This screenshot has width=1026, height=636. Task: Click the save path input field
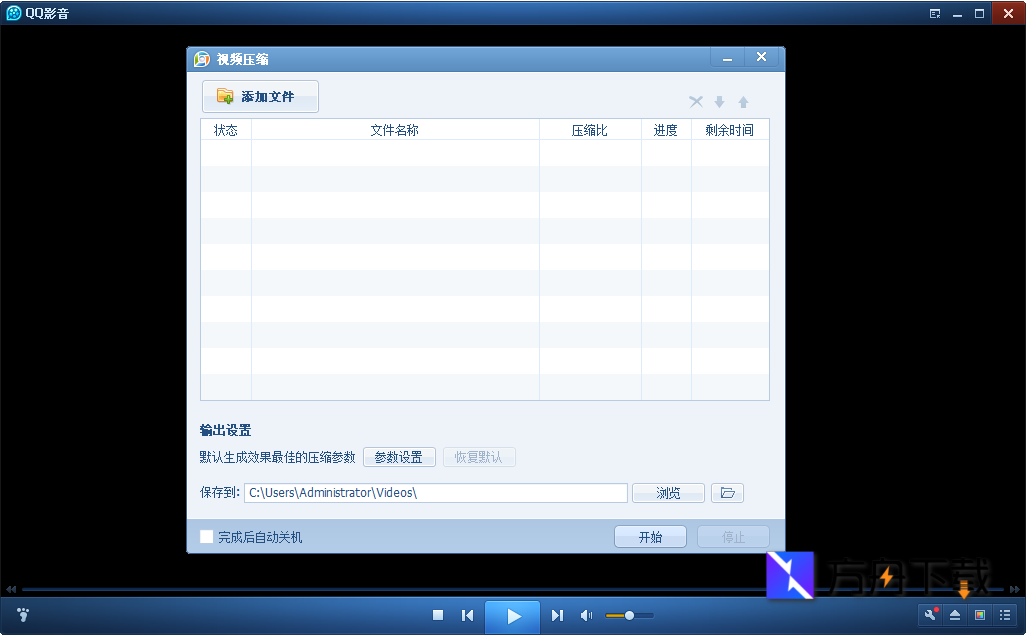pyautogui.click(x=435, y=492)
